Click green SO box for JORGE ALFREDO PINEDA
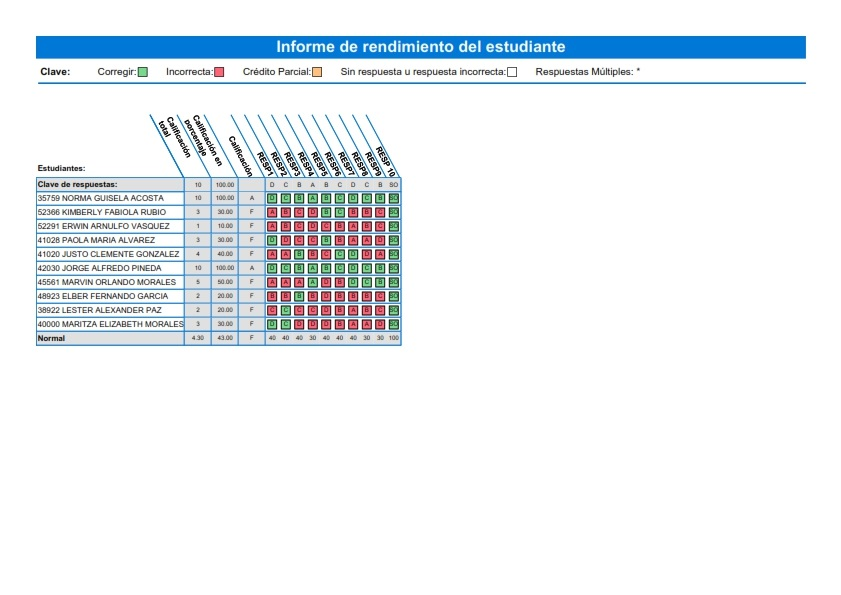The height and width of the screenshot is (595, 841). [x=394, y=268]
